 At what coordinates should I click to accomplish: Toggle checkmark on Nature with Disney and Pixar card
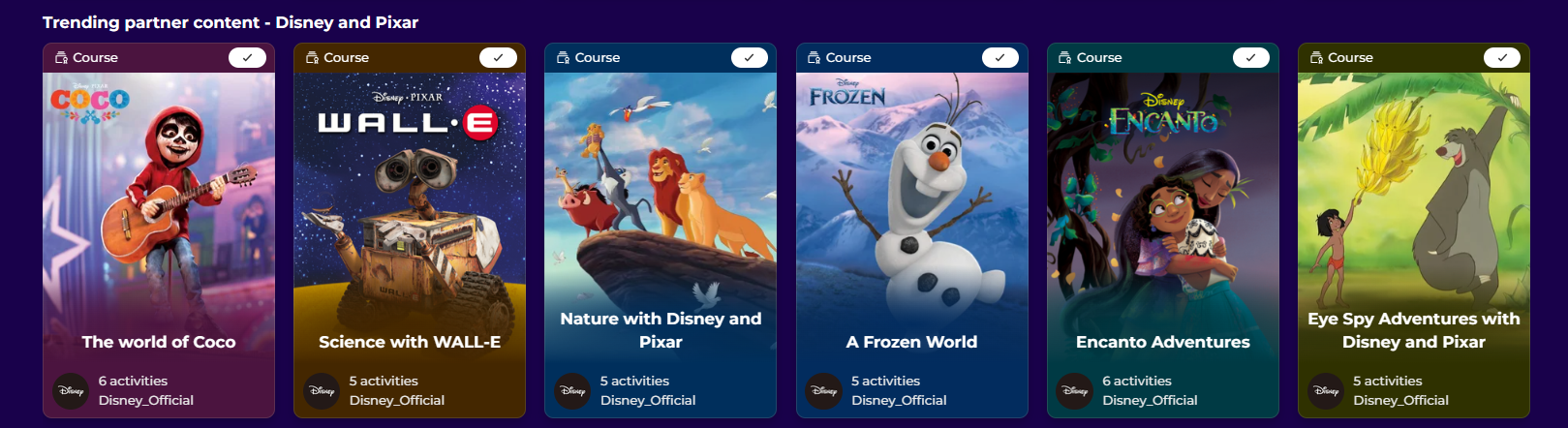coord(749,58)
